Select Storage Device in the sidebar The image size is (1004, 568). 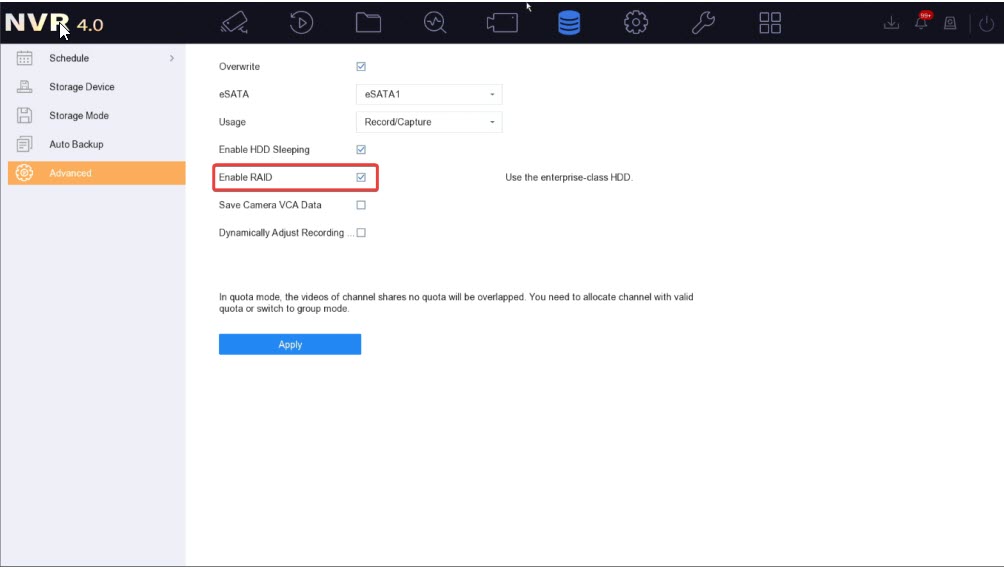[x=82, y=87]
